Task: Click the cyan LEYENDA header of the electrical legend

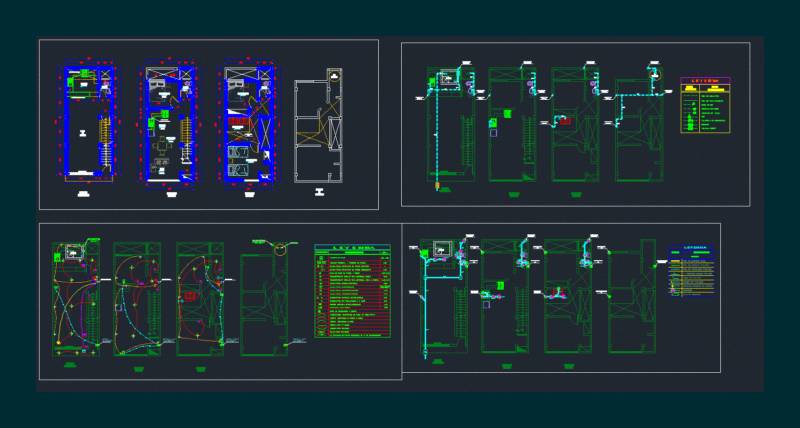Action: pyautogui.click(x=353, y=247)
